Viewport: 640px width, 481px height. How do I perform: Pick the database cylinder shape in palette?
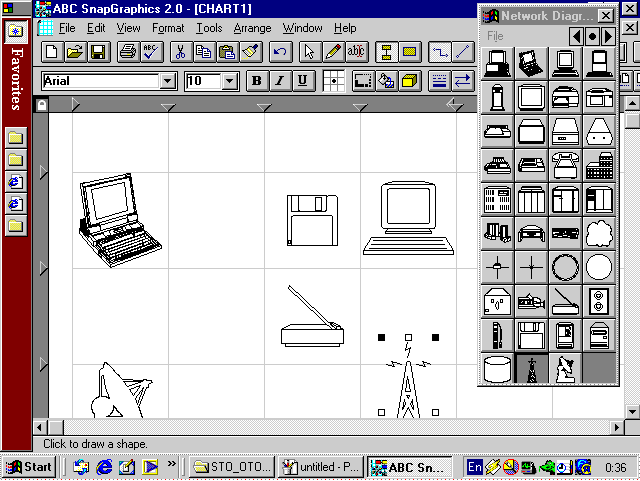pyautogui.click(x=497, y=369)
